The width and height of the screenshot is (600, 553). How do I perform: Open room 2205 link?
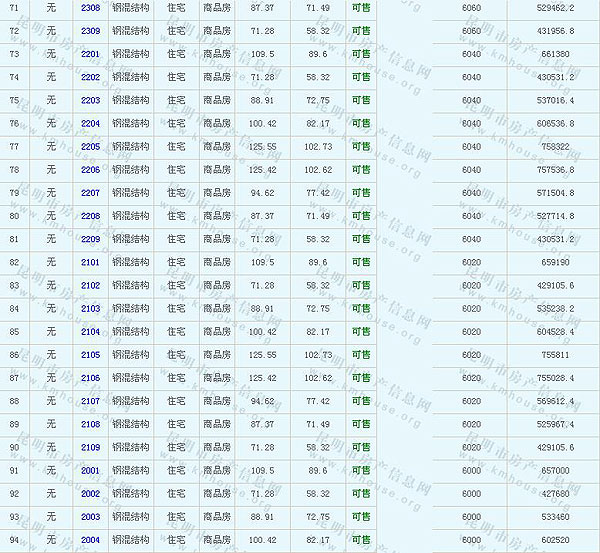coord(90,146)
